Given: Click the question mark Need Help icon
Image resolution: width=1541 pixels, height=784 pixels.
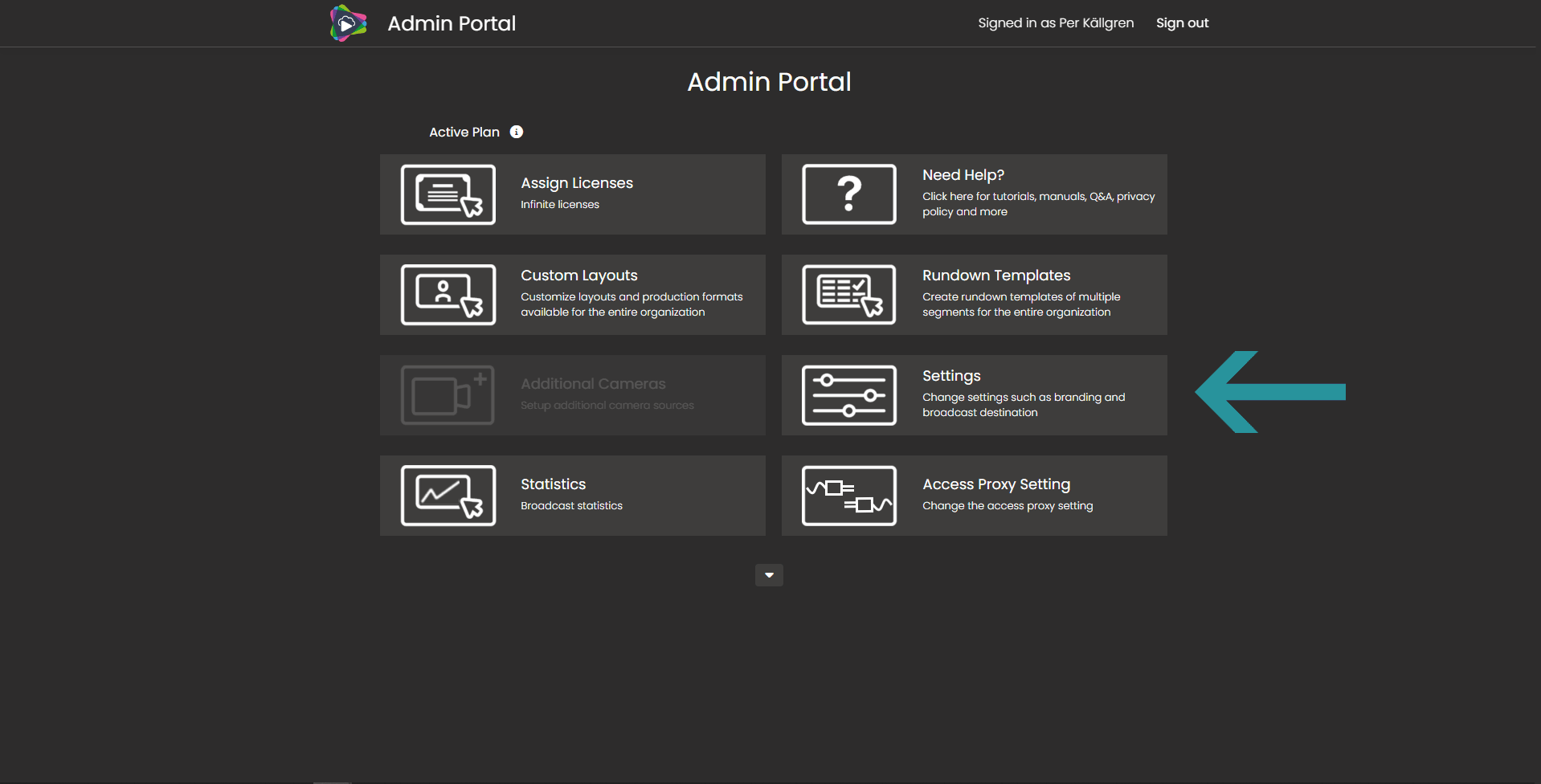Looking at the screenshot, I should click(x=849, y=194).
